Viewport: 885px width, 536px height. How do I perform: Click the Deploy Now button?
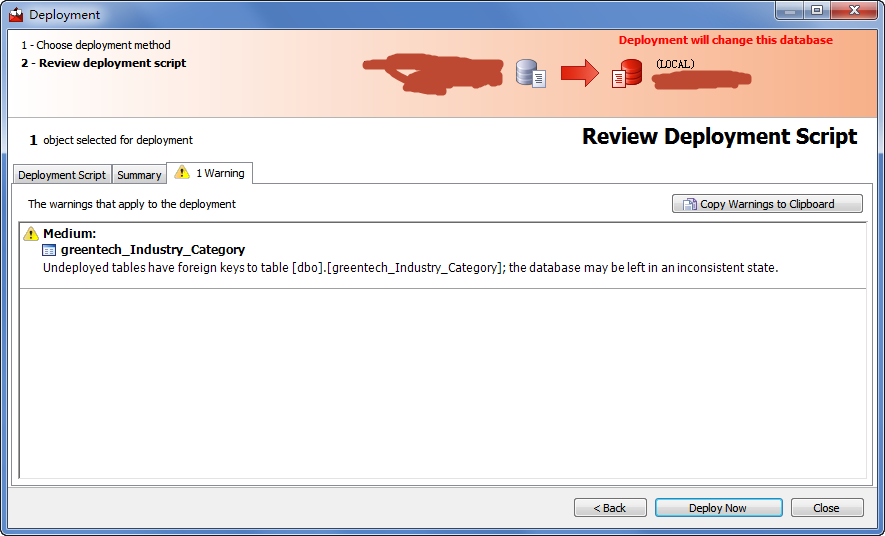click(x=718, y=508)
